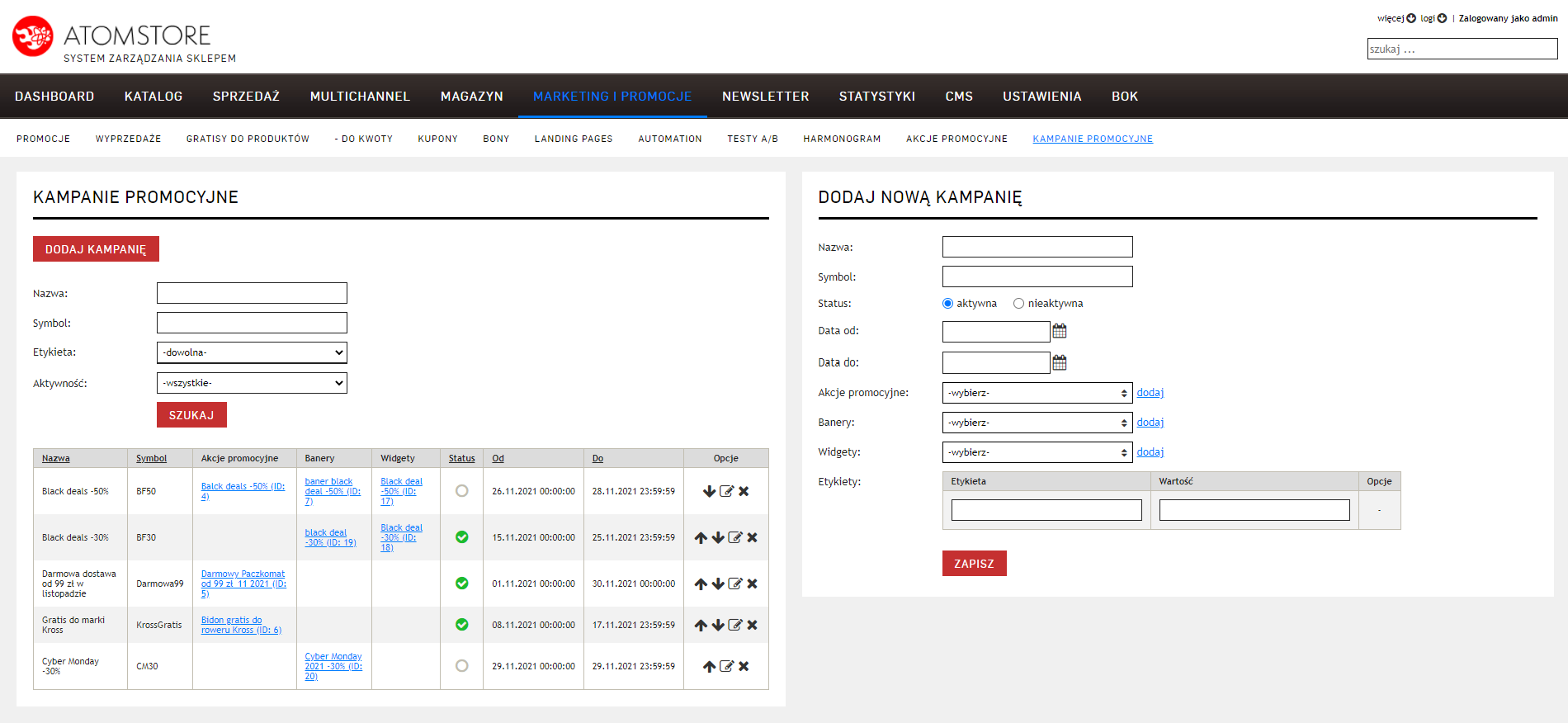Move Black deals -50% campaign down
The image size is (1568, 723).
tap(709, 491)
